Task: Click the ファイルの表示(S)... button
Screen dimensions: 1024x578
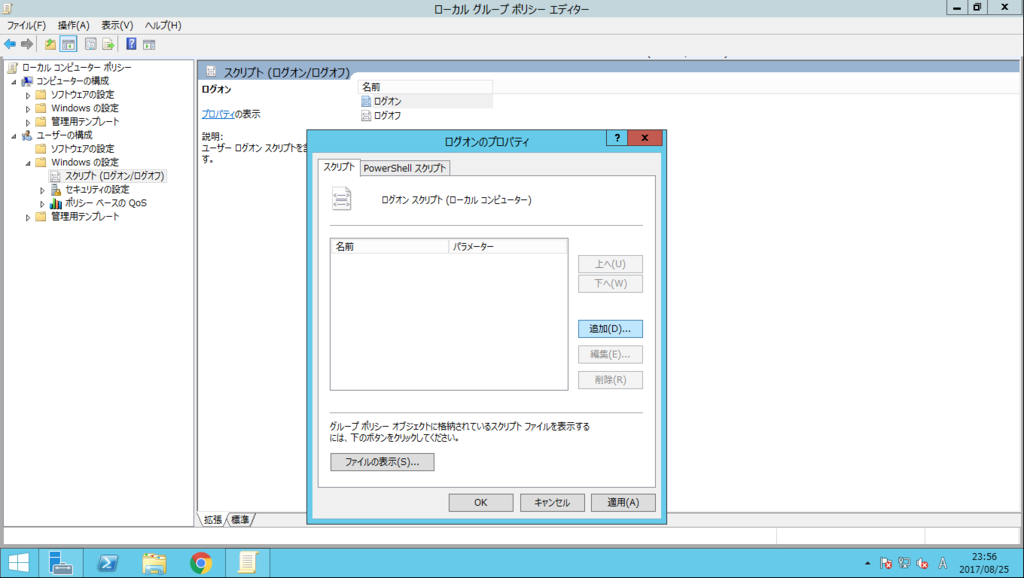Action: point(382,462)
